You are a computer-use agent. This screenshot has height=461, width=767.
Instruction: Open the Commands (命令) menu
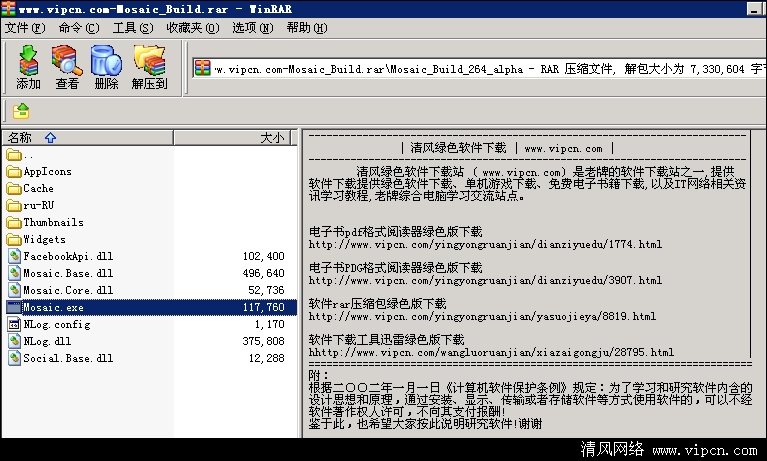(79, 28)
